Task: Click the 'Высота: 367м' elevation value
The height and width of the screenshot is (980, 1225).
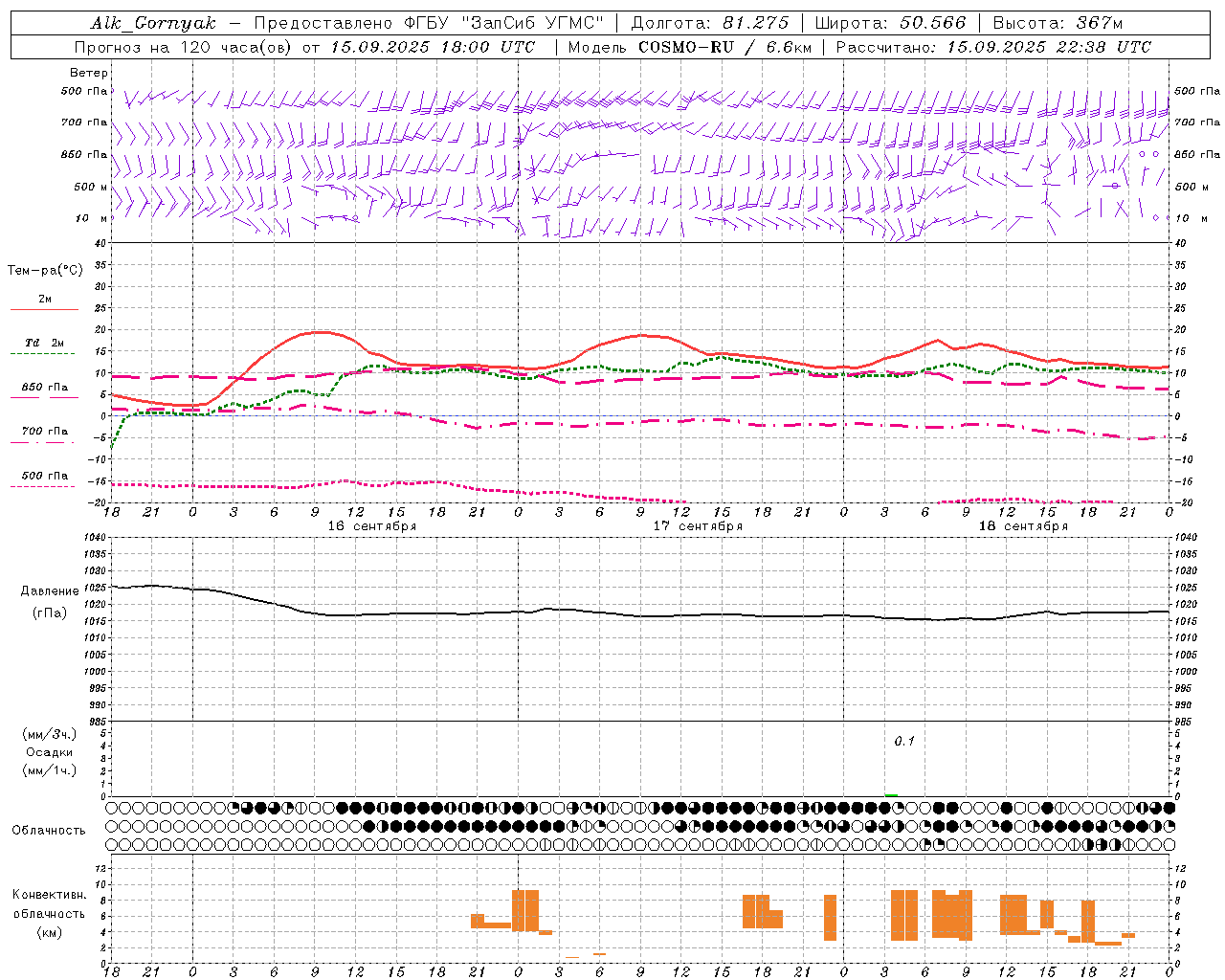Action: click(1058, 23)
